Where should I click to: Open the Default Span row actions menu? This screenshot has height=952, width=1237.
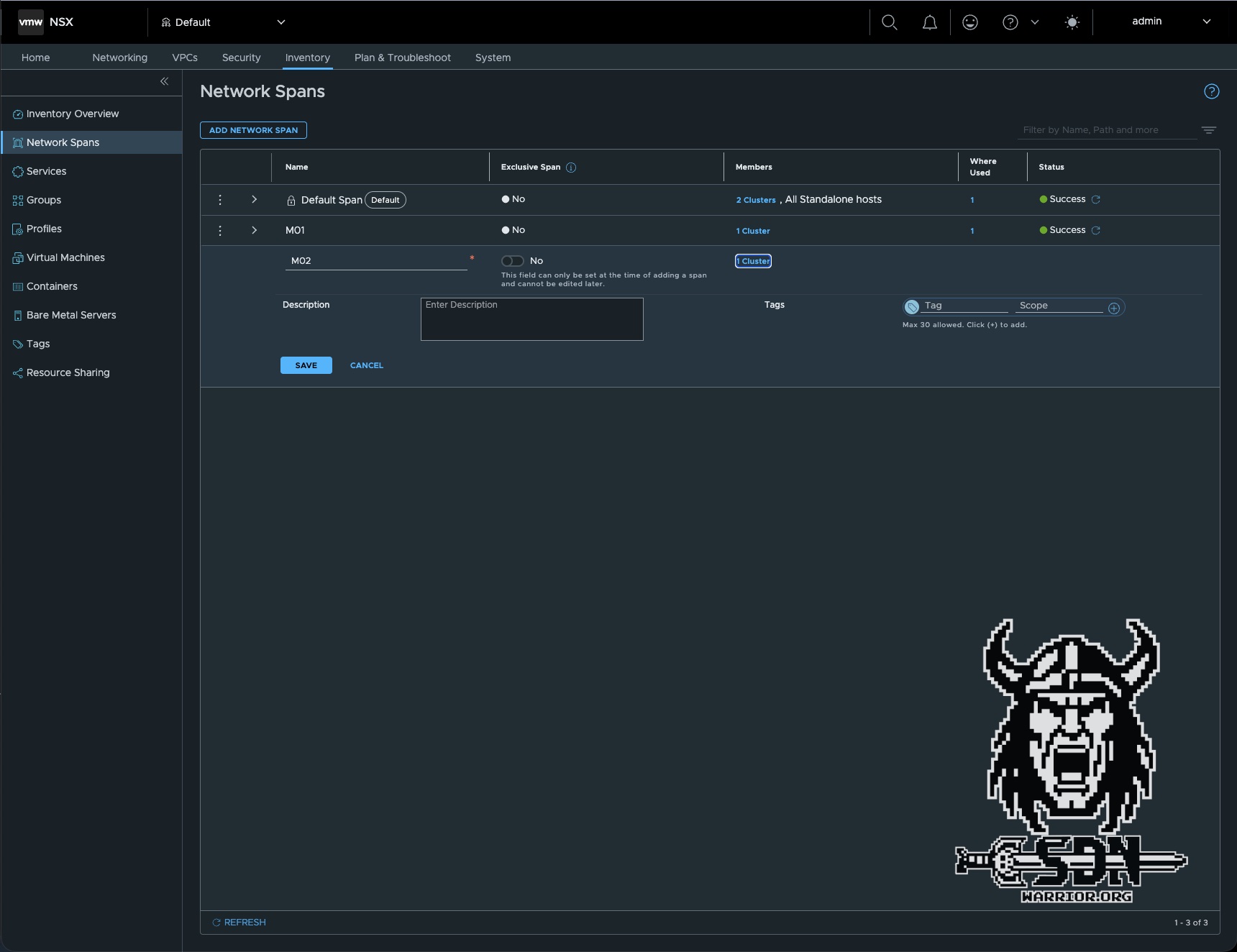220,200
